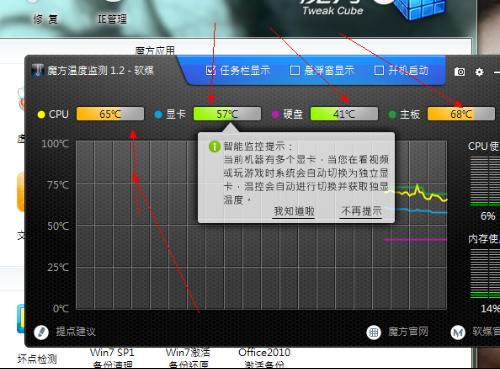500x369 pixels.
Task: Toggle the 任务栏显示 checkbox
Action: tap(211, 70)
